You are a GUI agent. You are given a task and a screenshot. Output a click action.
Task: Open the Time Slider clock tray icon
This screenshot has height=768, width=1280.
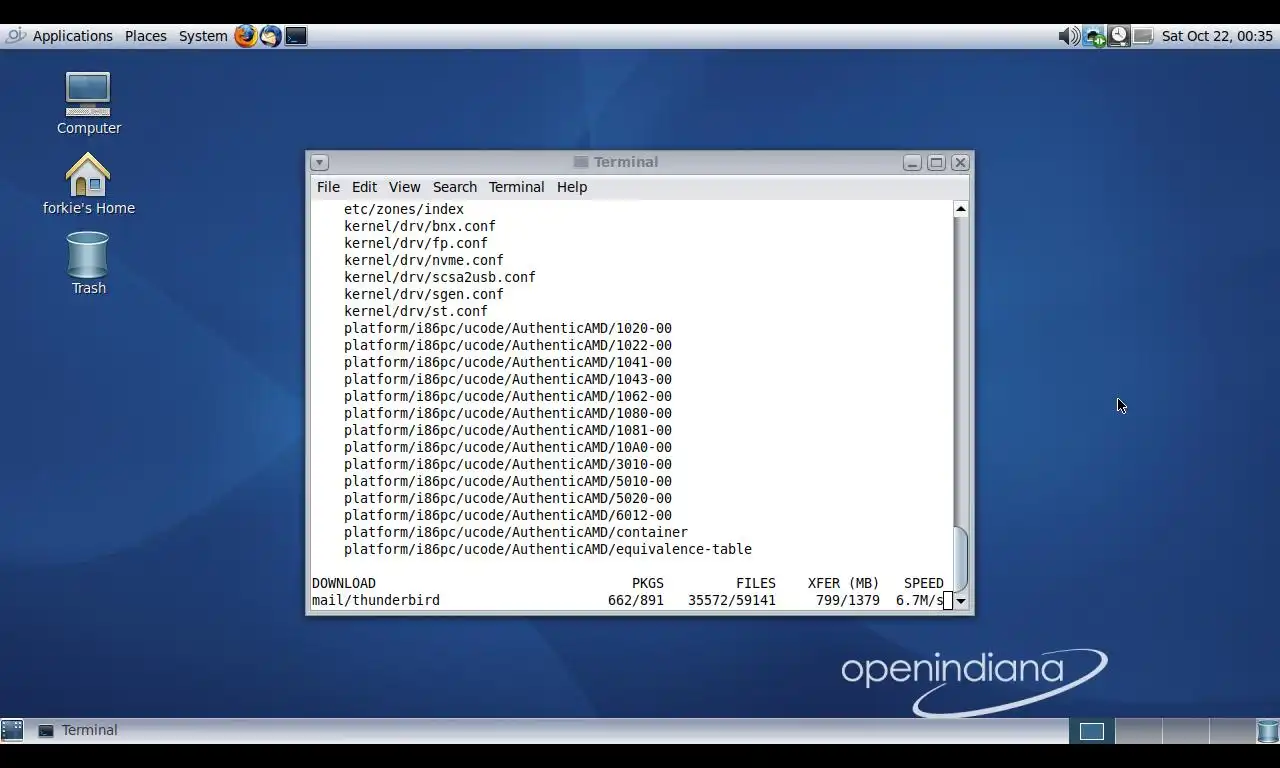[1119, 36]
